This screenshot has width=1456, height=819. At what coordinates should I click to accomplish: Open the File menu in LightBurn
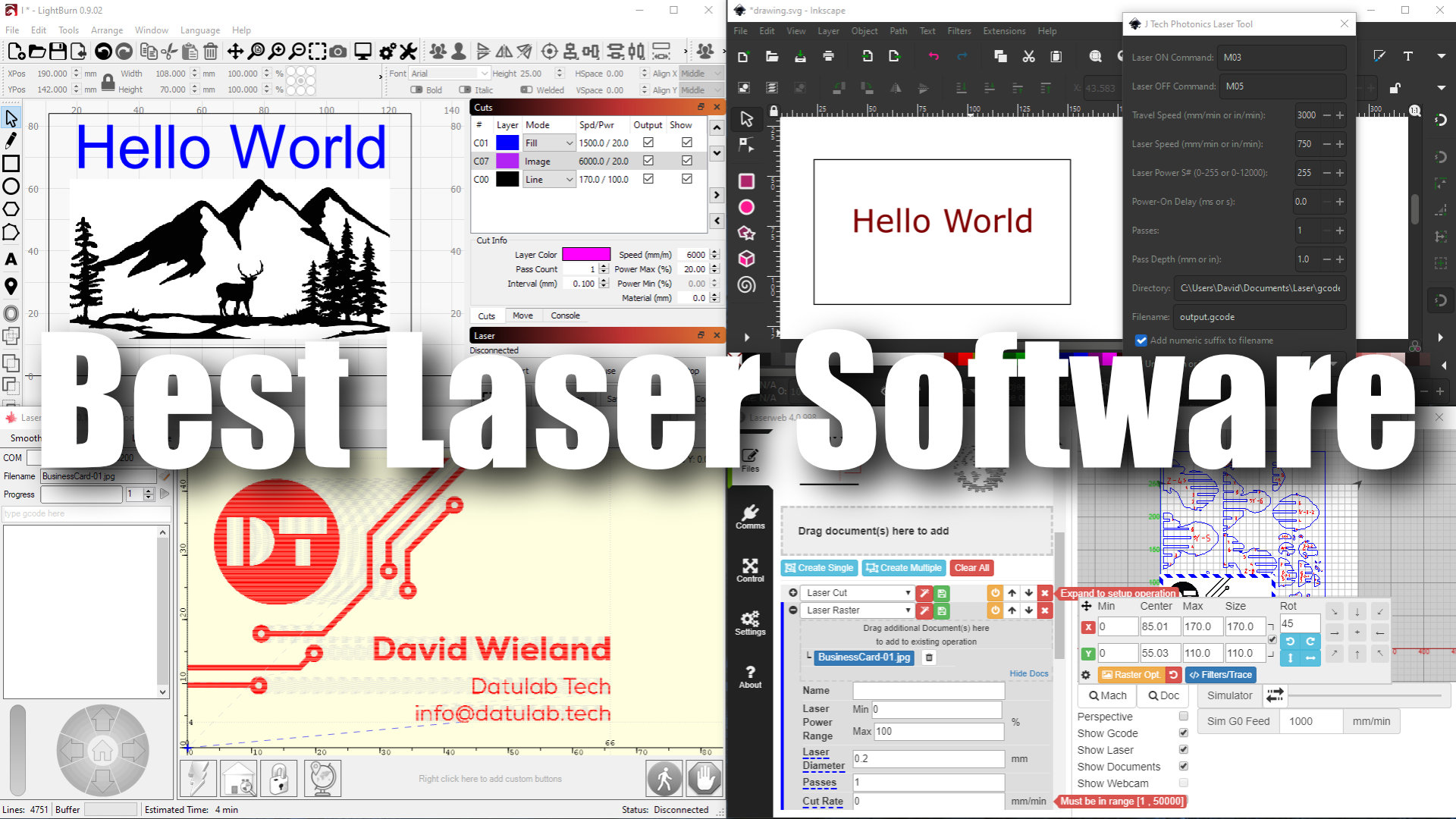point(14,29)
